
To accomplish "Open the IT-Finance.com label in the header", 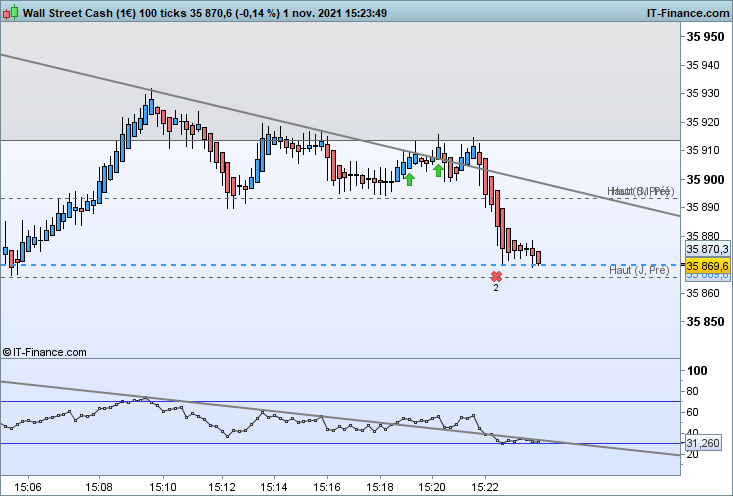I will coord(688,13).
